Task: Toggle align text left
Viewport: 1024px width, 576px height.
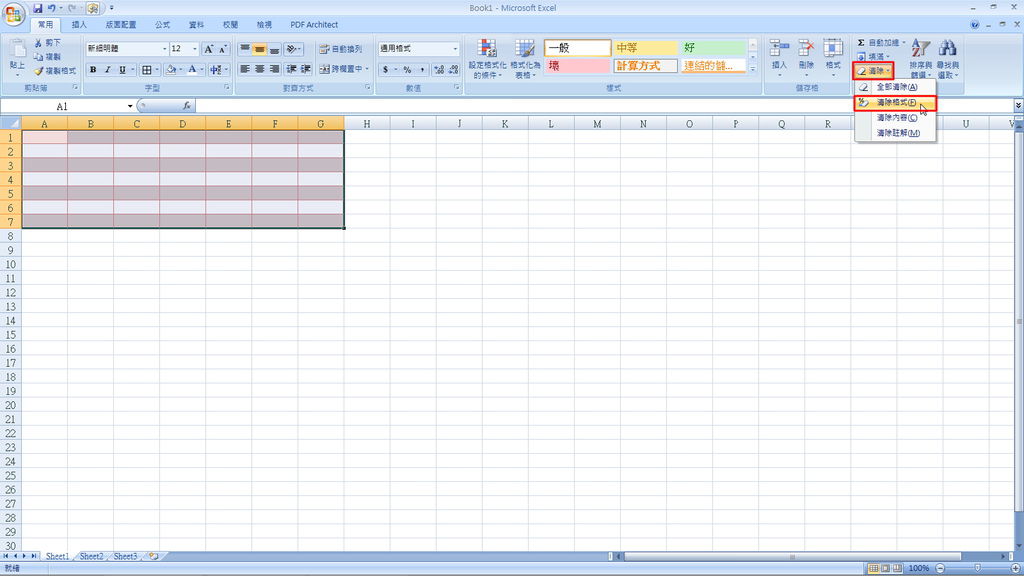Action: click(x=244, y=69)
